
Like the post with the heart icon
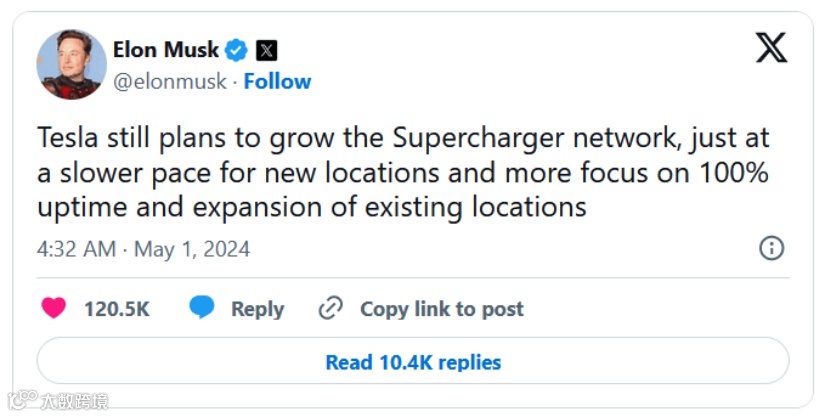(x=53, y=309)
